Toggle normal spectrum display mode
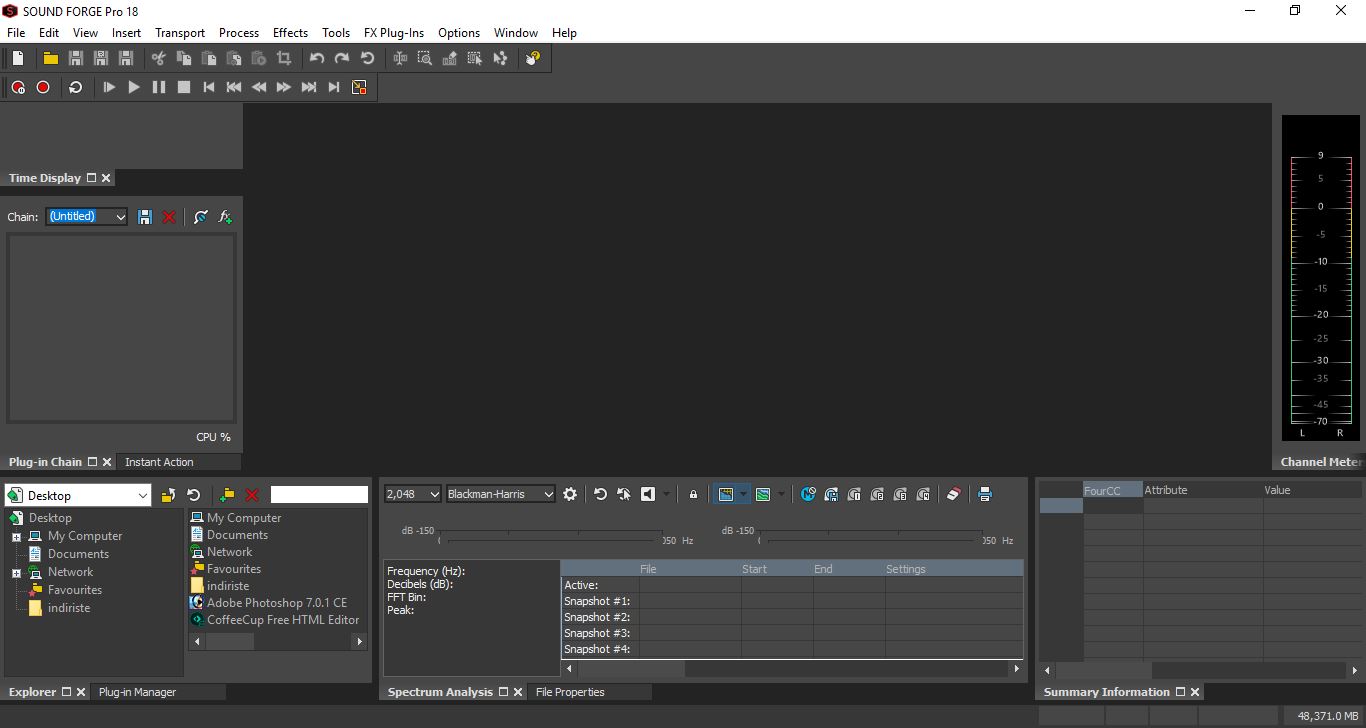The height and width of the screenshot is (728, 1366). click(x=726, y=494)
